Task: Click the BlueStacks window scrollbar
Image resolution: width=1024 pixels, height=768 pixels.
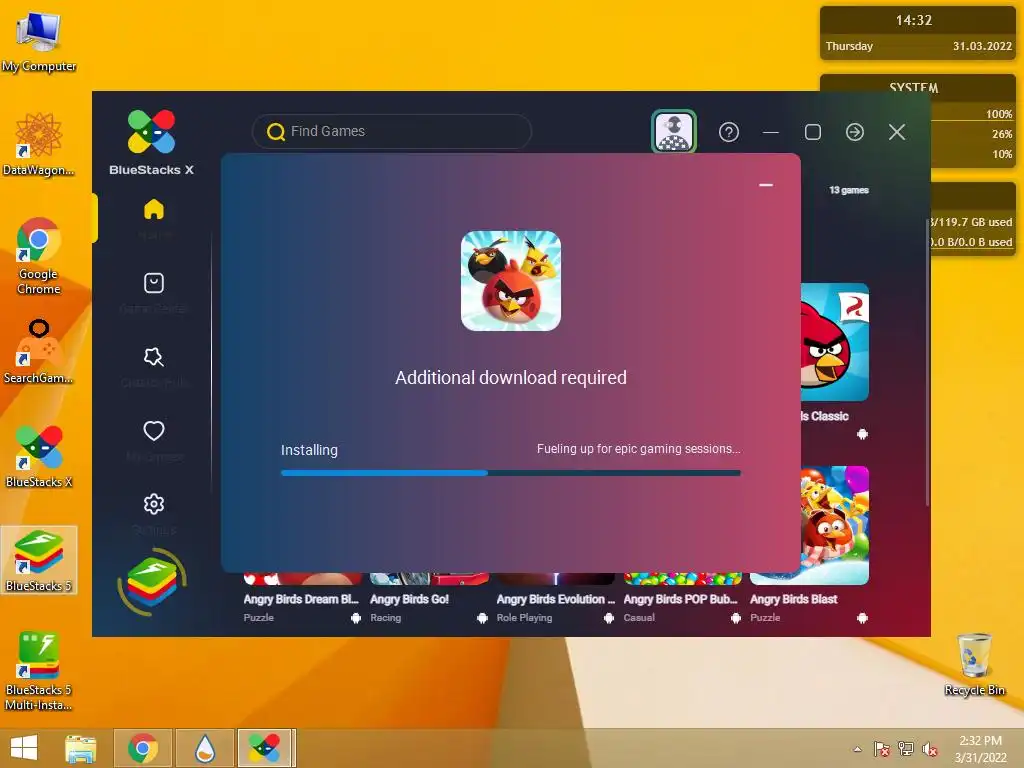Action: pyautogui.click(x=927, y=362)
